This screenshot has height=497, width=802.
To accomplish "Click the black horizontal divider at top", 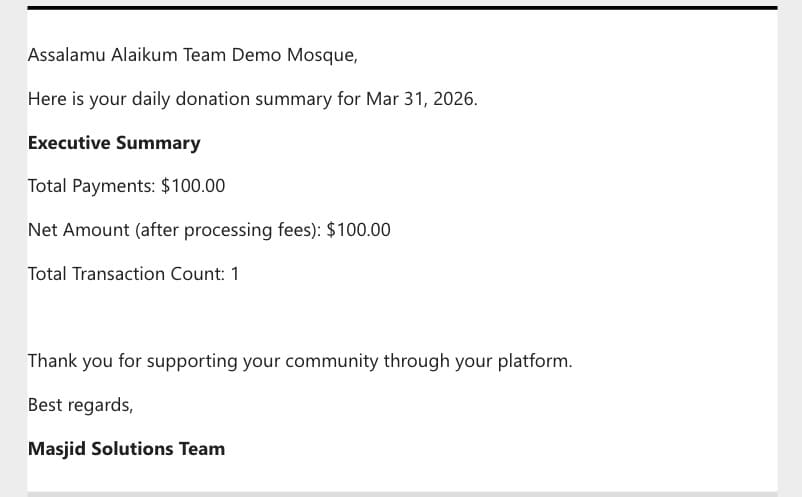I will click(402, 8).
